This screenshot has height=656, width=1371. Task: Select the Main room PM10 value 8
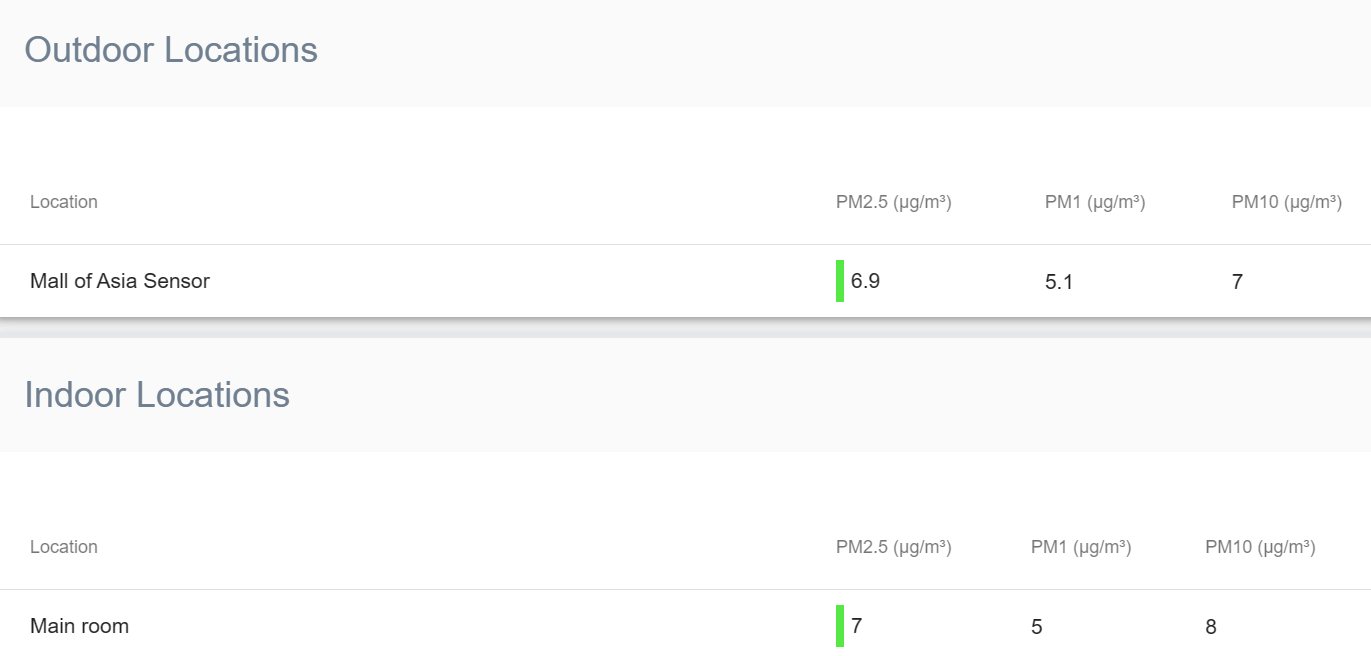point(1211,627)
